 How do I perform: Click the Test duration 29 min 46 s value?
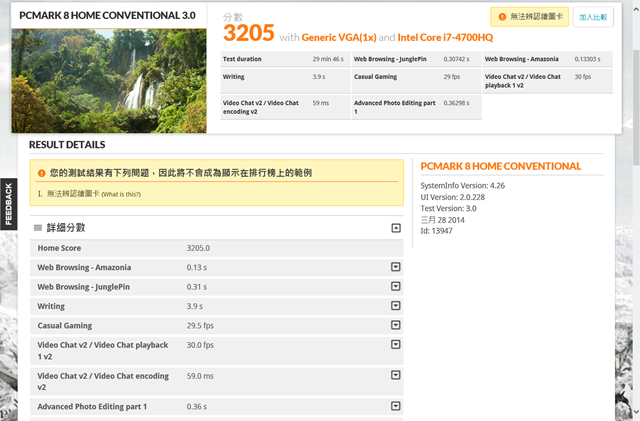328,59
